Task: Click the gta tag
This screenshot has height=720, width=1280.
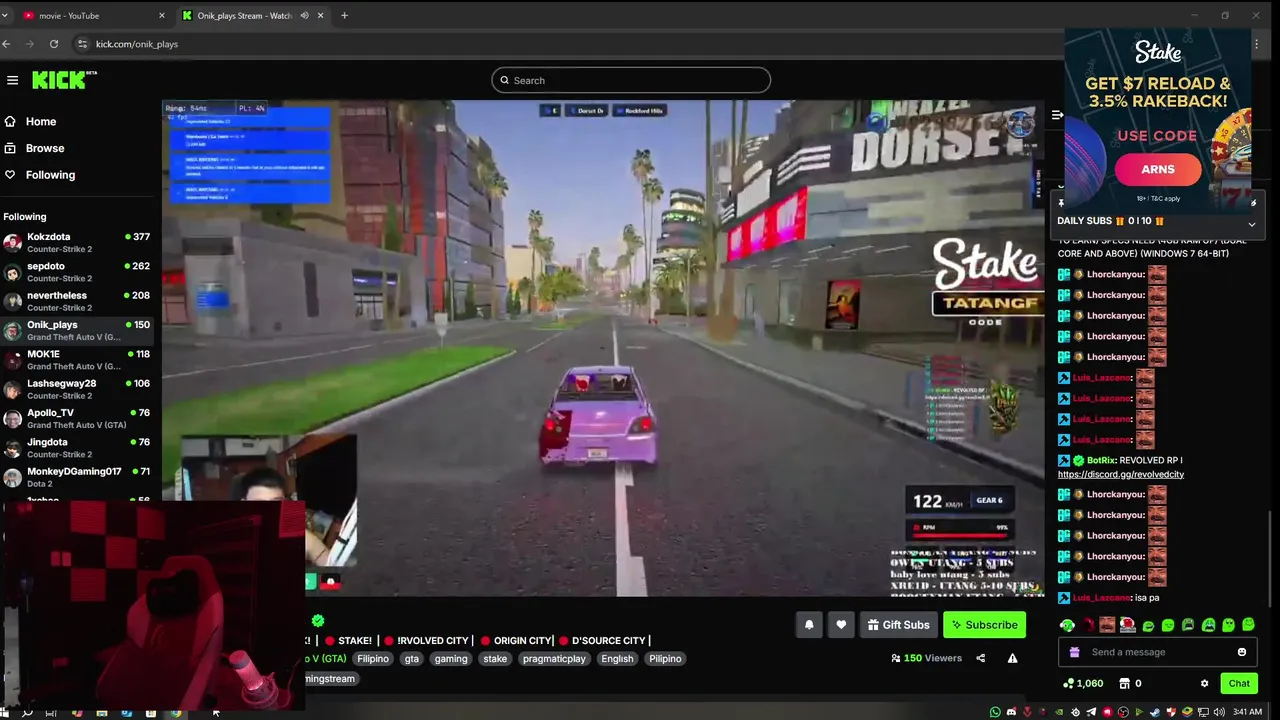Action: pyautogui.click(x=412, y=659)
